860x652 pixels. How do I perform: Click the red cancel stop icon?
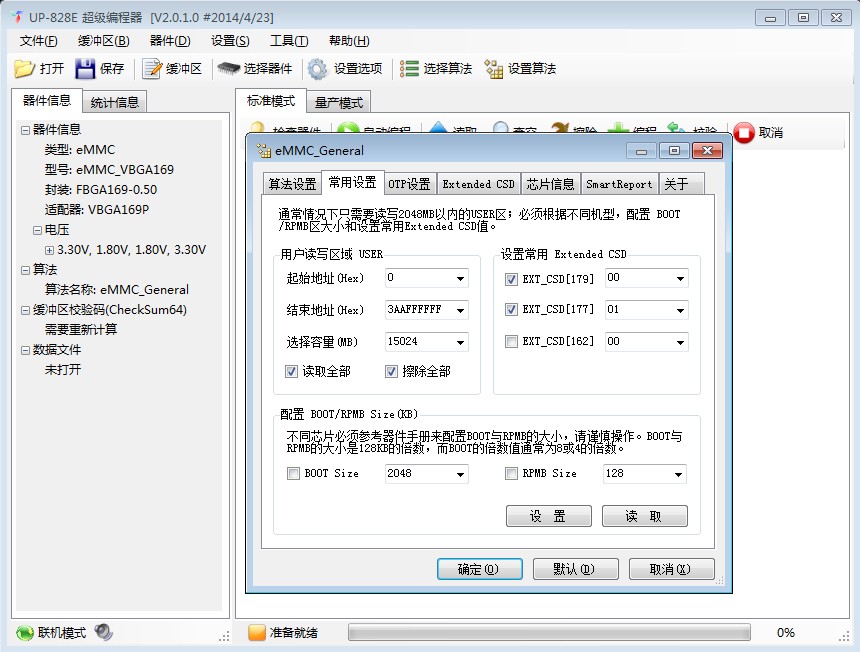click(x=744, y=133)
